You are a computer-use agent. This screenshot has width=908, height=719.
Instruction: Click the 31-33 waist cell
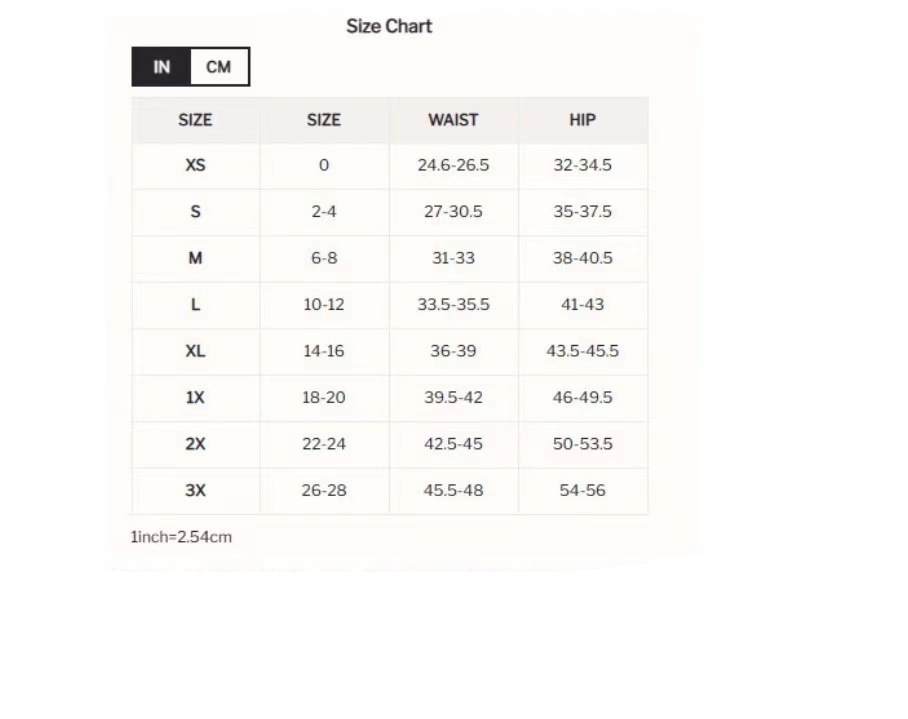tap(453, 258)
